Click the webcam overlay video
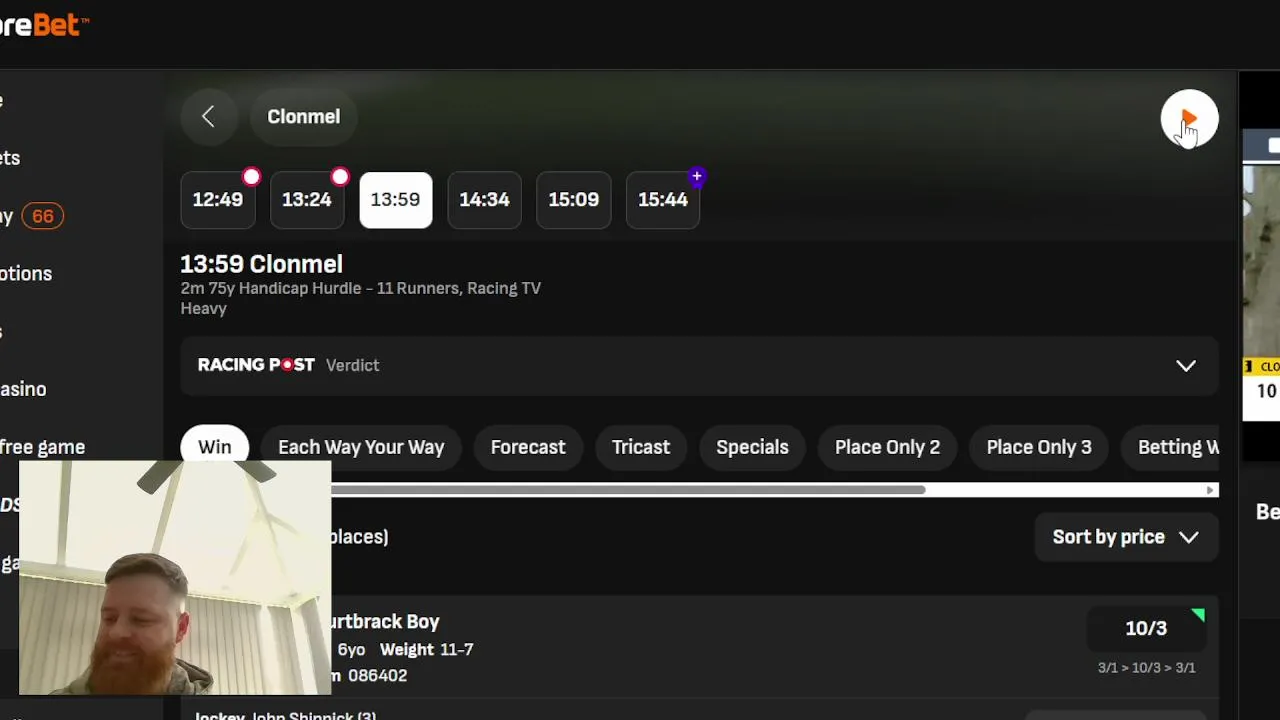1280x720 pixels. pyautogui.click(x=175, y=578)
